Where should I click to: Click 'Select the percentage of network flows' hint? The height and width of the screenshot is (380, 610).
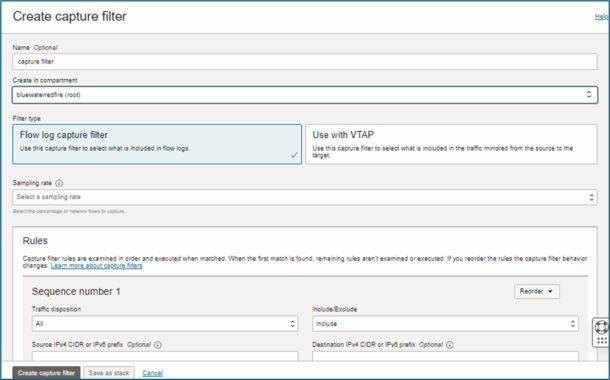pyautogui.click(x=69, y=211)
